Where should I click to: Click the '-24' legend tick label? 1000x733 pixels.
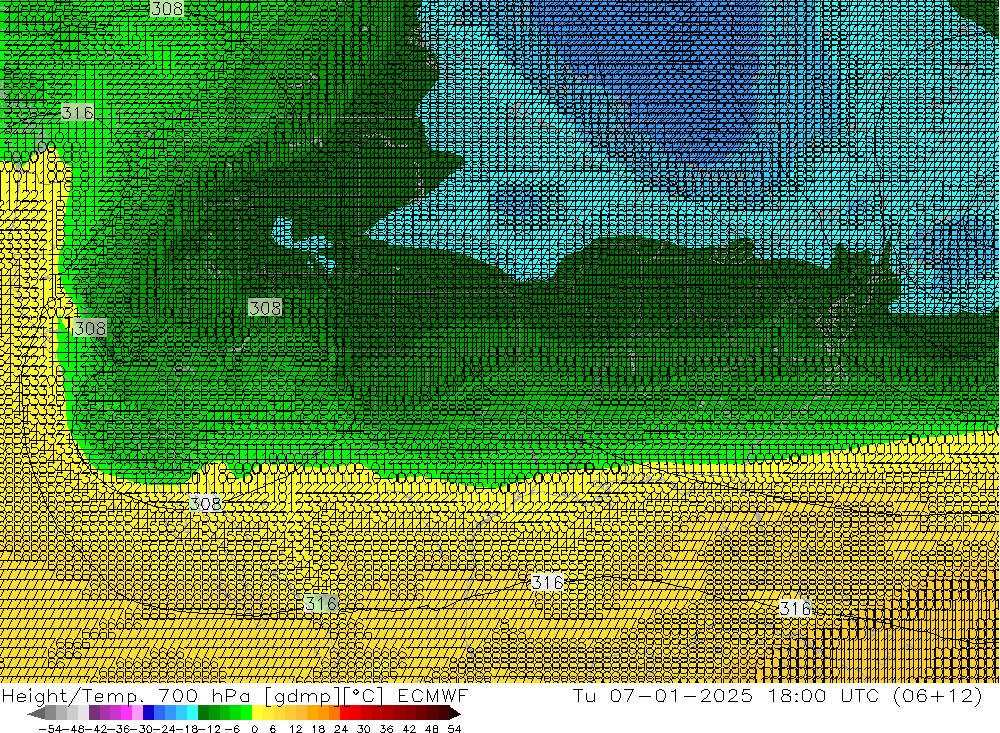165,729
